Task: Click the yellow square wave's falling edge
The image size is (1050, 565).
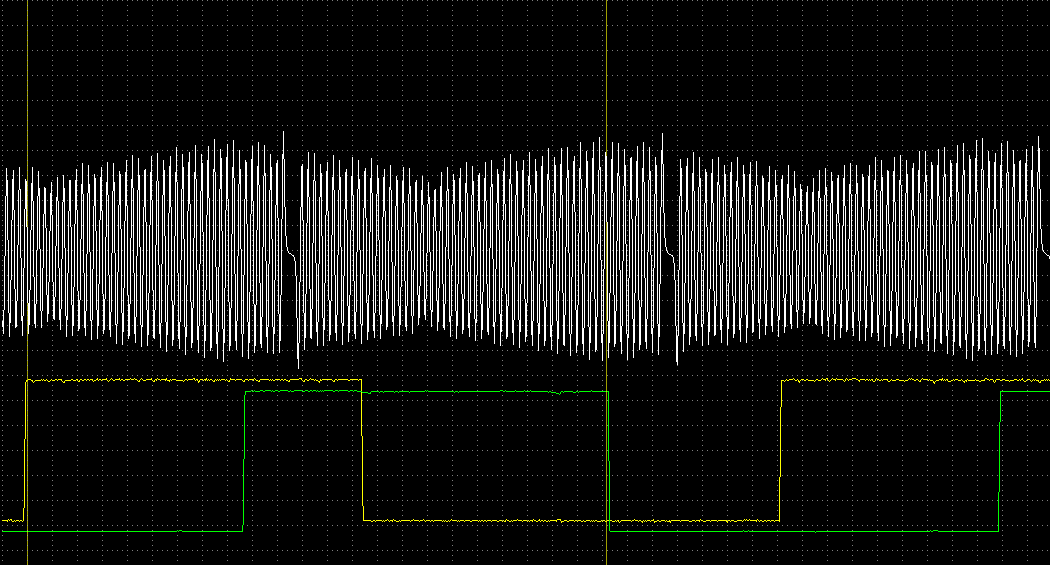Action: click(362, 450)
